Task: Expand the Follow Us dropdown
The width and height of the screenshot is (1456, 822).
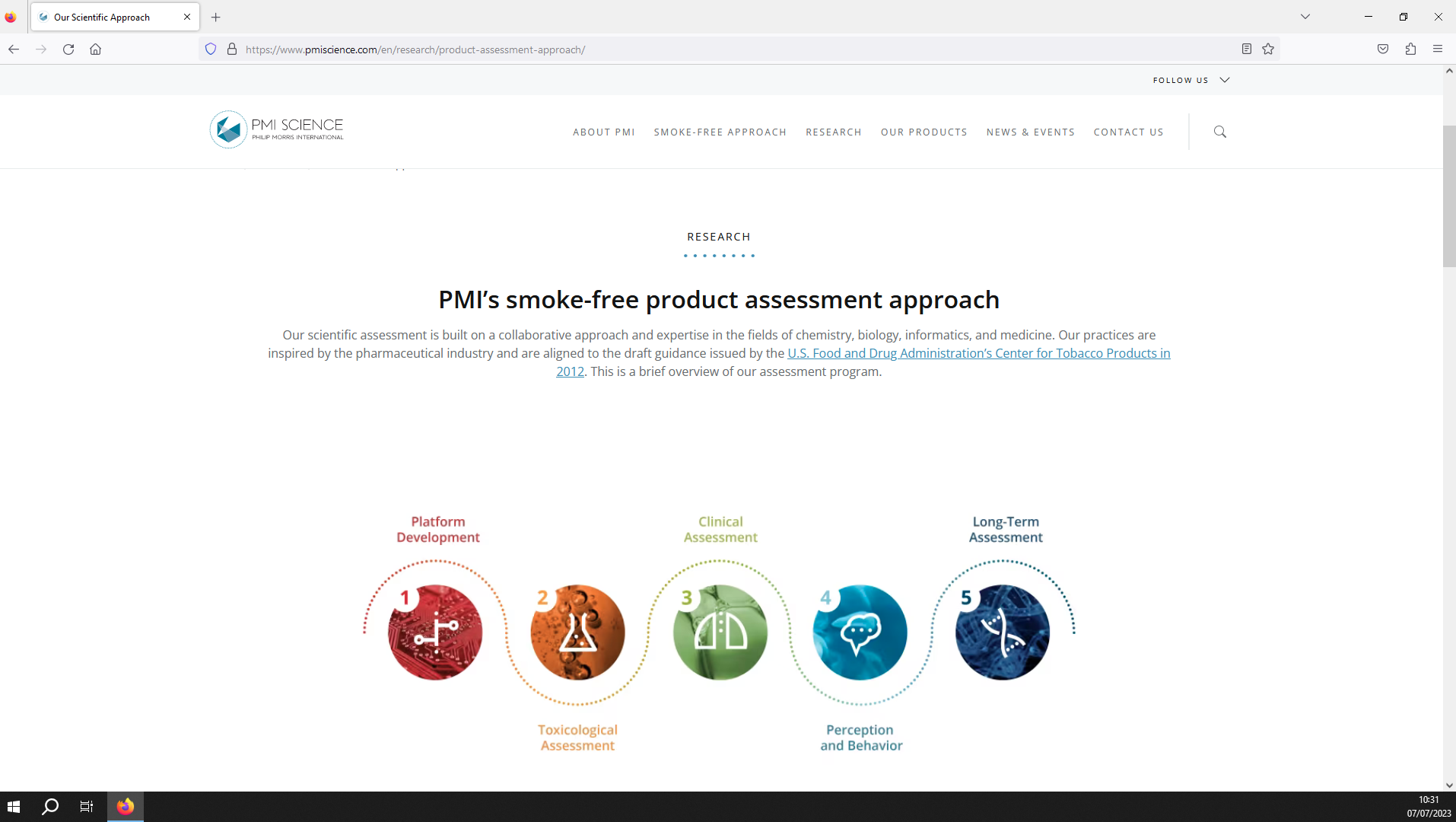Action: 1191,80
